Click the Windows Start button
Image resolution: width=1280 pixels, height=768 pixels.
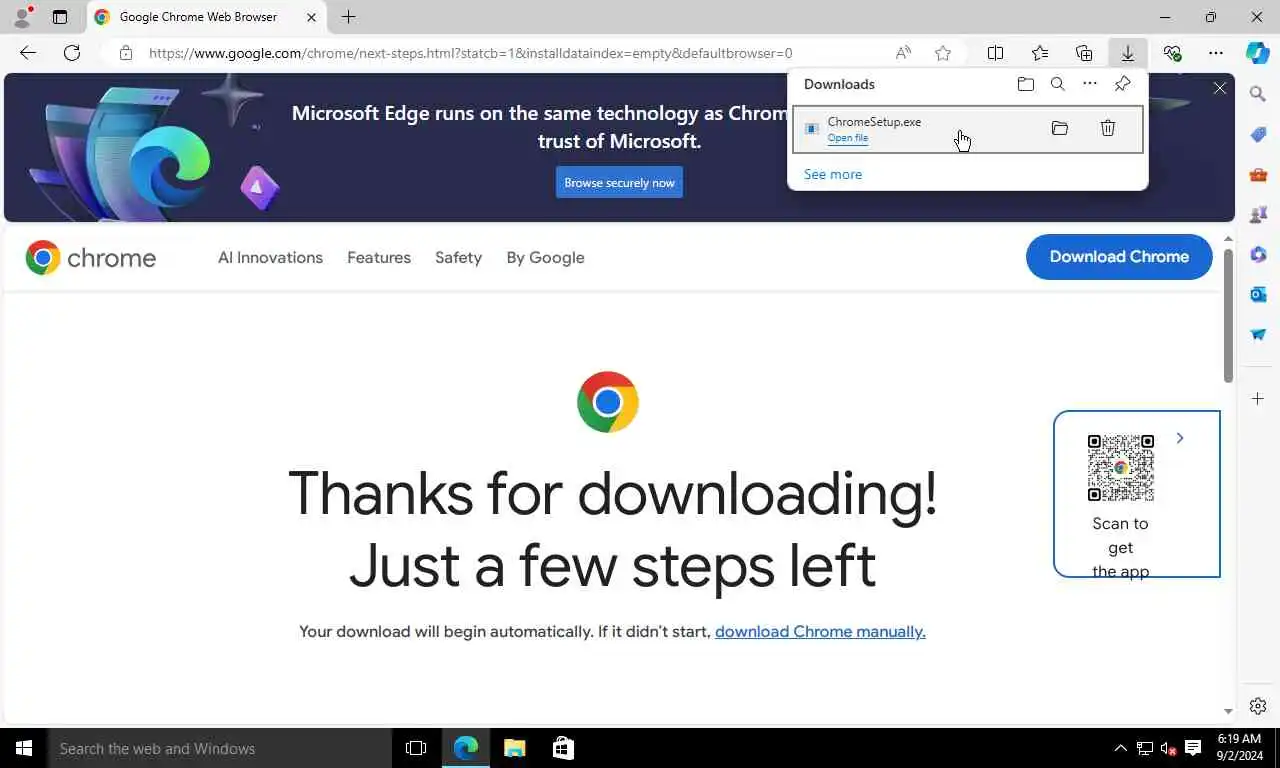point(23,748)
